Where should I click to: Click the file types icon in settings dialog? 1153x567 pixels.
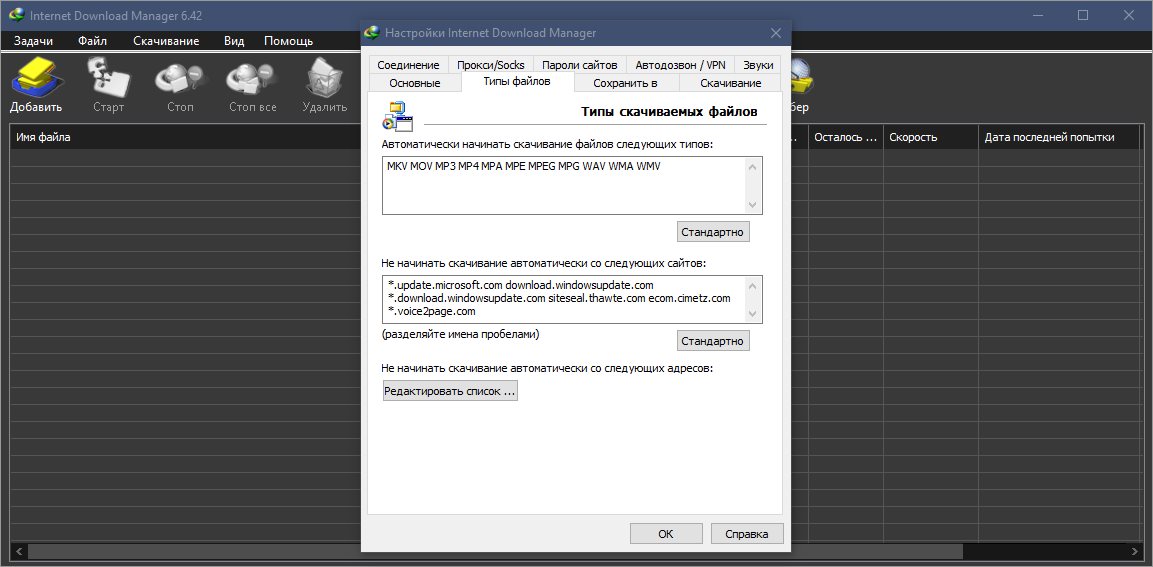coord(398,115)
